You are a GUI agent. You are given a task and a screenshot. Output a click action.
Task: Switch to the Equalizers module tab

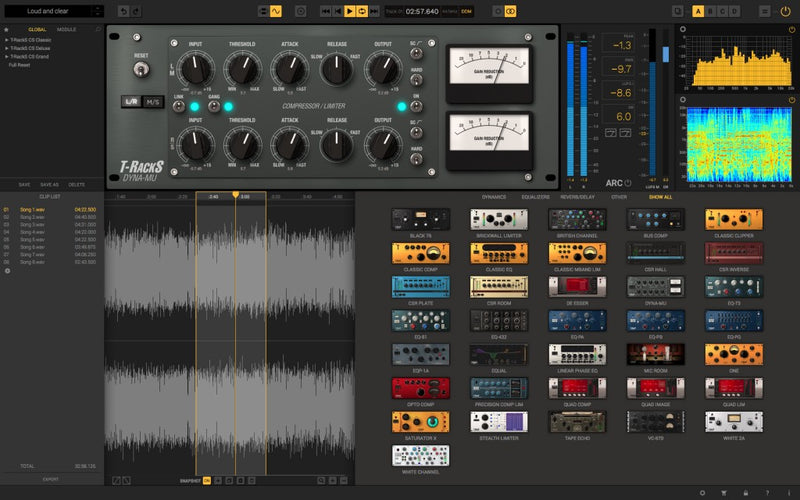[536, 197]
